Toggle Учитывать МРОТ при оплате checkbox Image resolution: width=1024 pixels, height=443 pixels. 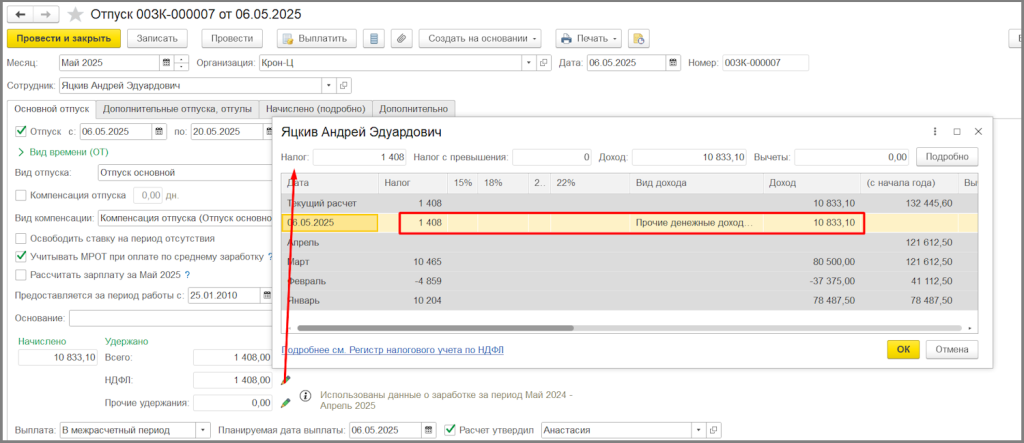tap(21, 257)
